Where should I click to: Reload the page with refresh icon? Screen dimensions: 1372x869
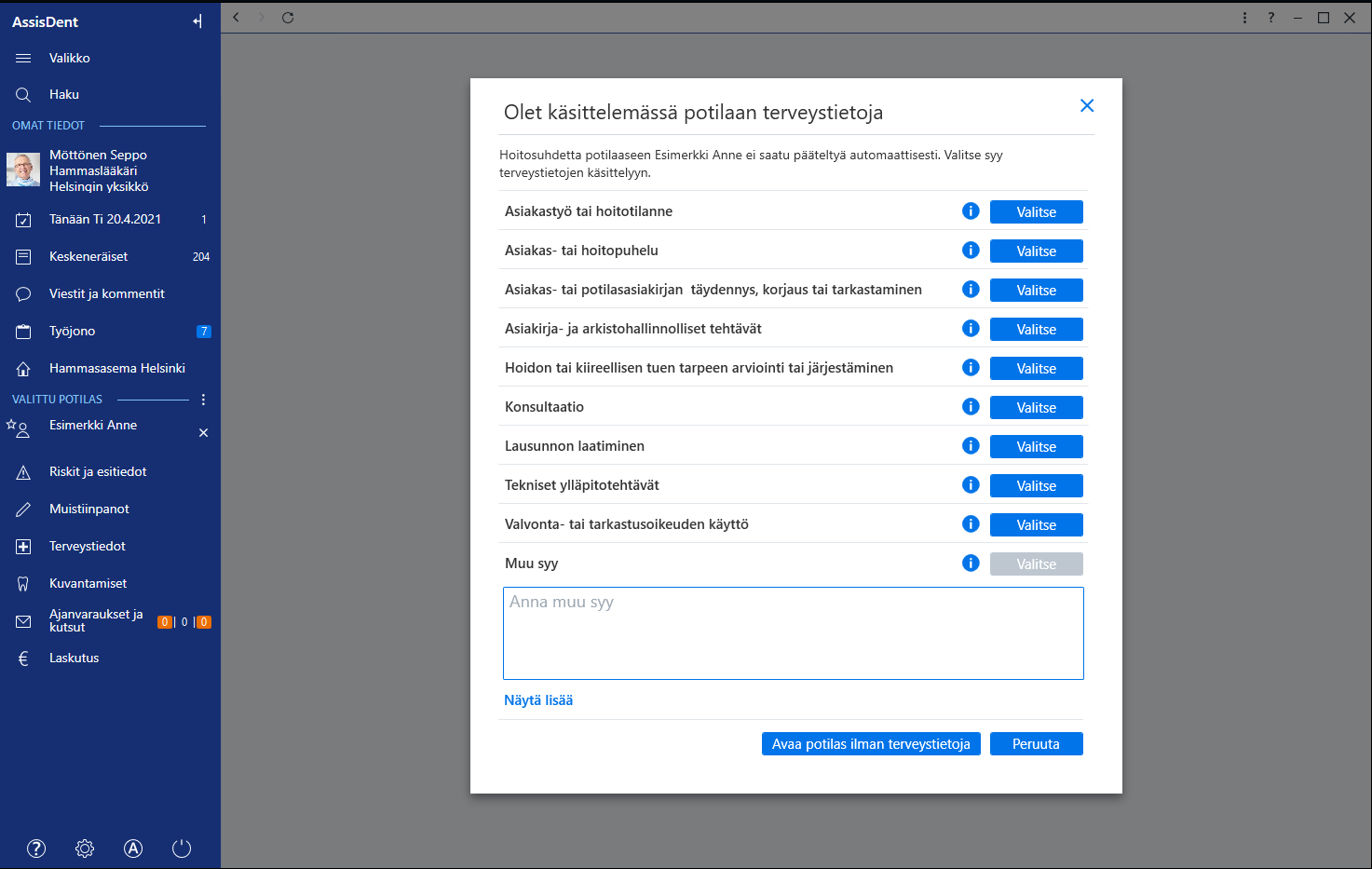coord(288,18)
